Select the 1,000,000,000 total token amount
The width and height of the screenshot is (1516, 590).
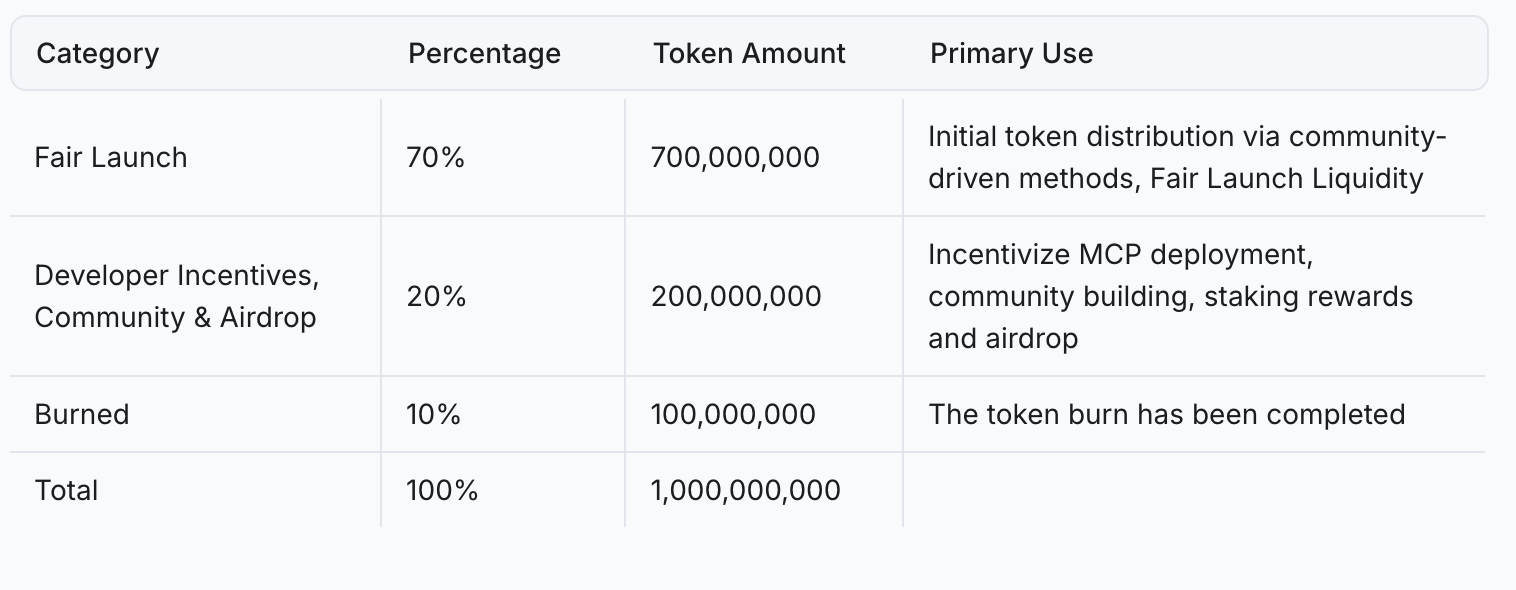745,490
